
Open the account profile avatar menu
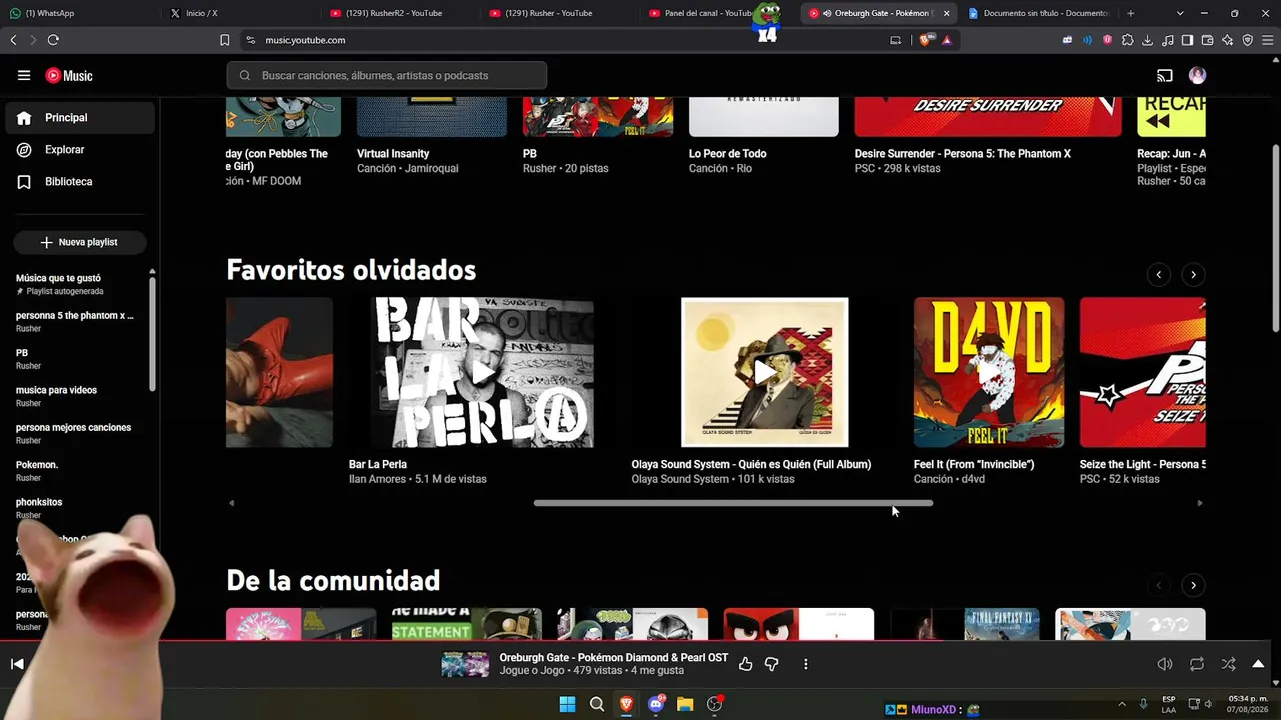1197,75
